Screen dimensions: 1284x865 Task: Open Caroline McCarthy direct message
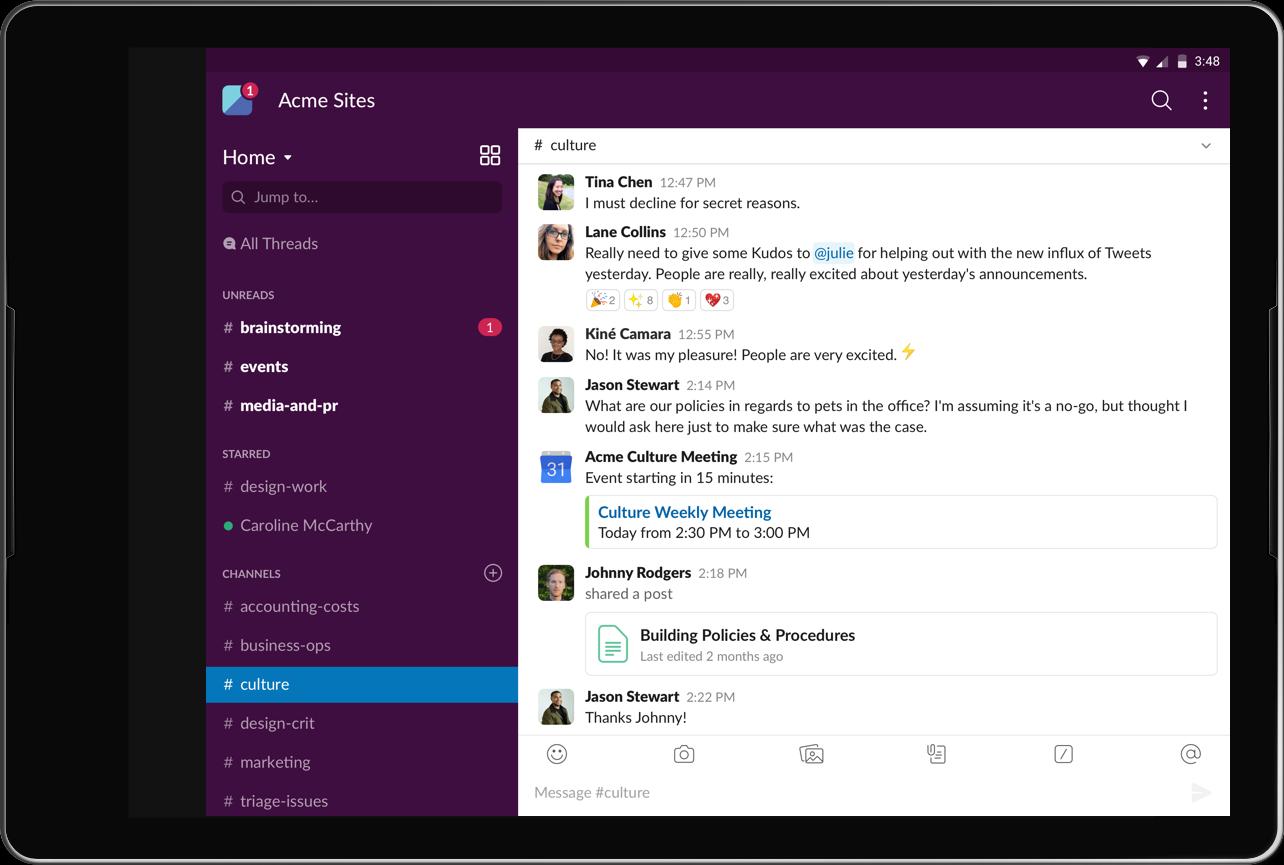(x=362, y=525)
